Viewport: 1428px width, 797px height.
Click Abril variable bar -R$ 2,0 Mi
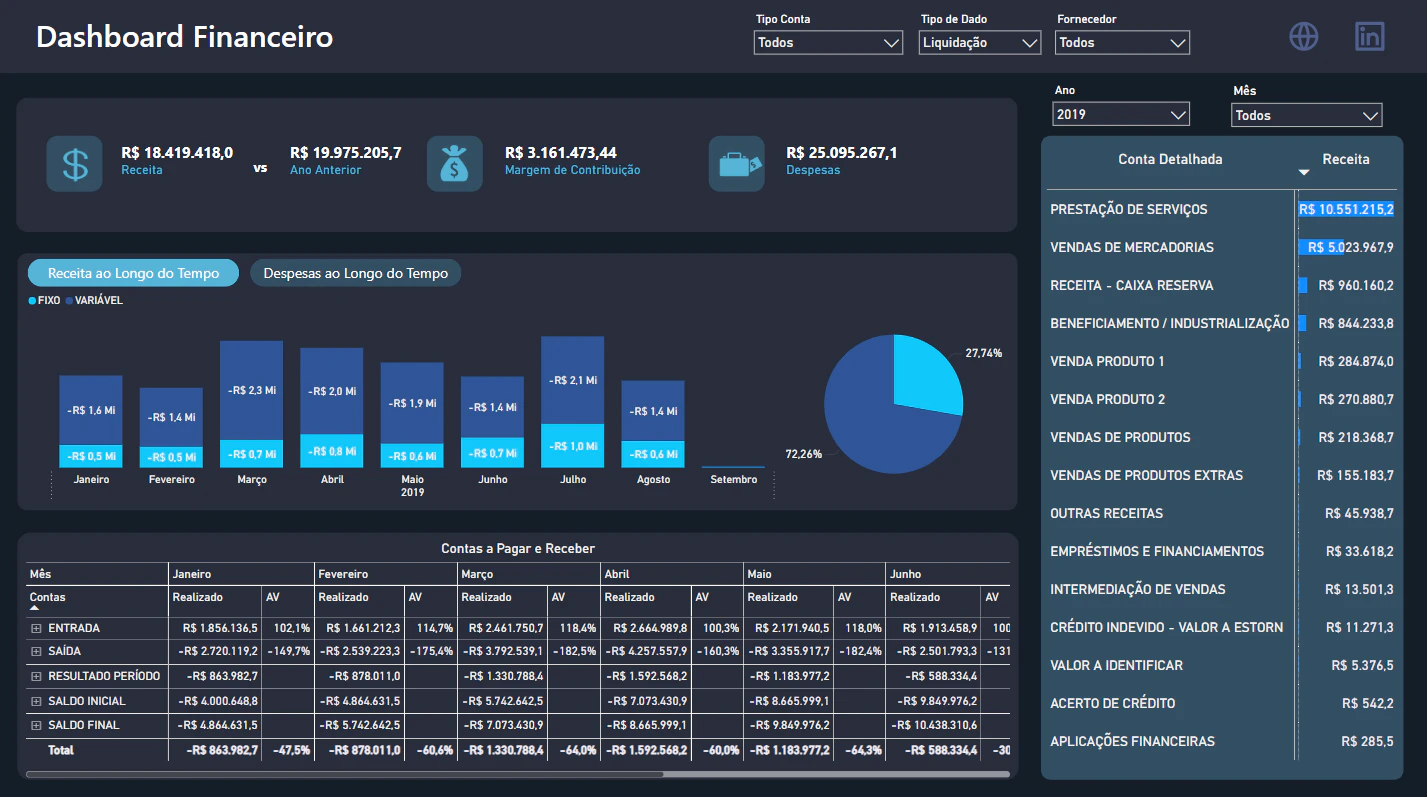tap(331, 391)
